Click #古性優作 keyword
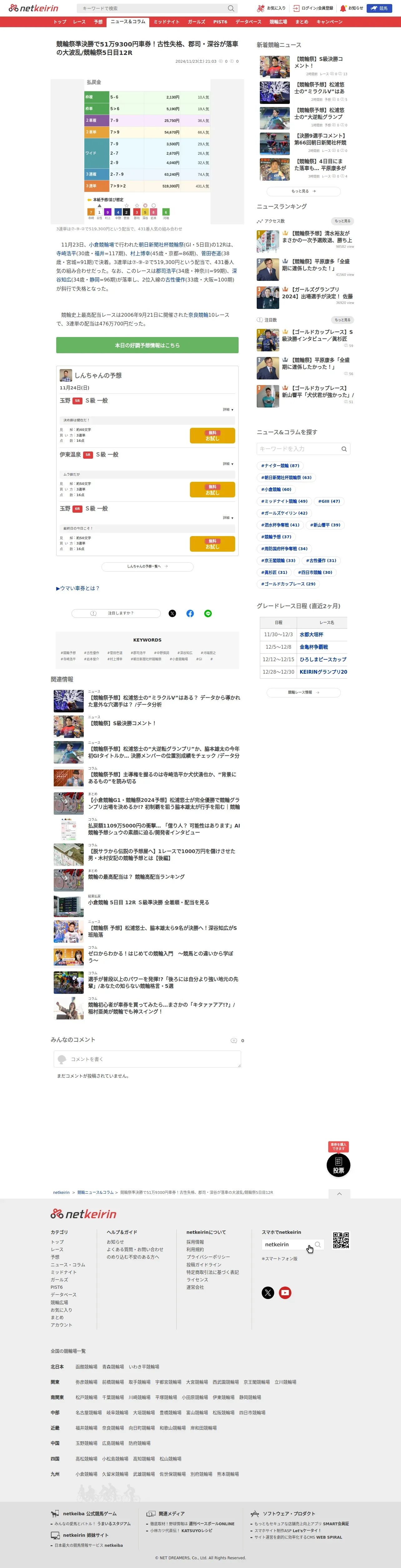The width and height of the screenshot is (401, 1568). coord(92,653)
